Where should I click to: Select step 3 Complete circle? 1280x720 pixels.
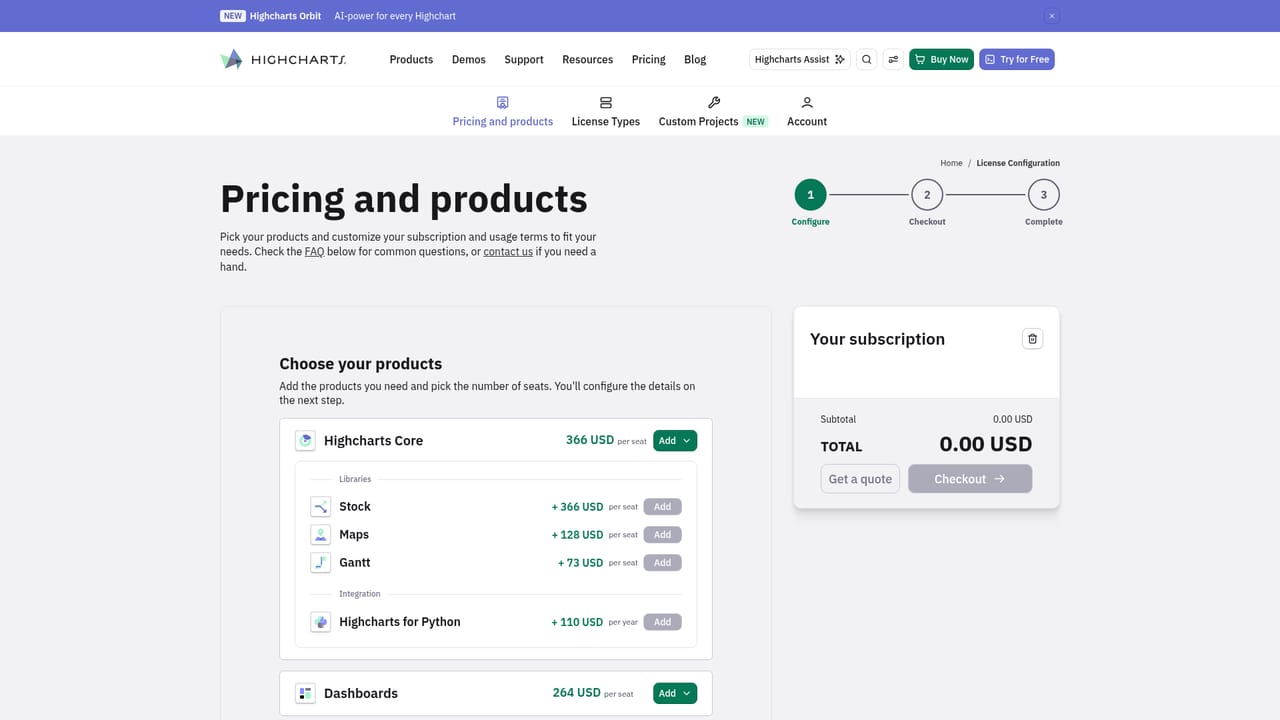click(x=1044, y=195)
